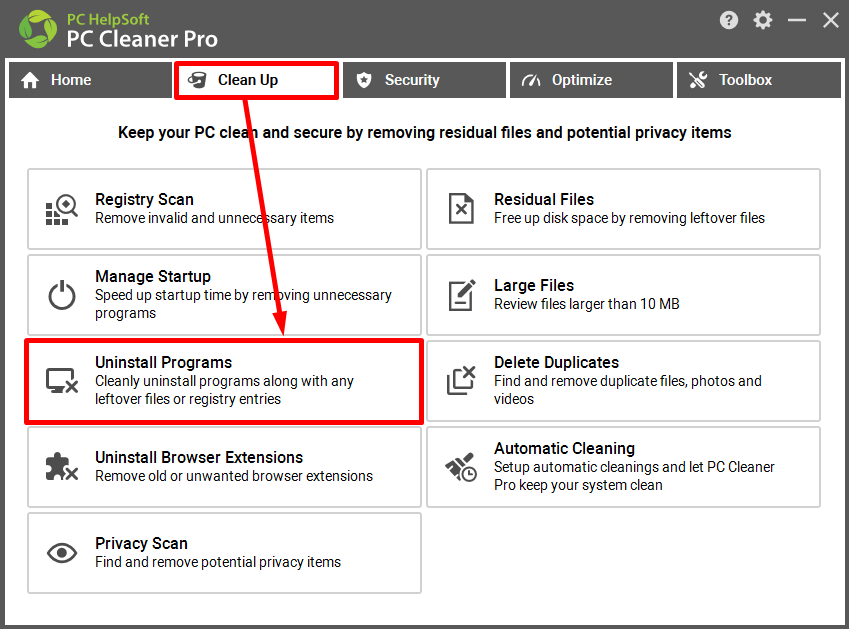Open Delete Duplicates by its title

point(557,362)
